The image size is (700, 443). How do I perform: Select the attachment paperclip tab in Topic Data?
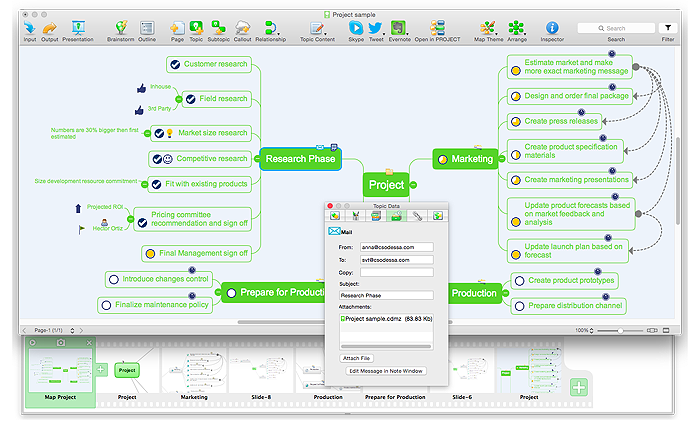click(417, 215)
